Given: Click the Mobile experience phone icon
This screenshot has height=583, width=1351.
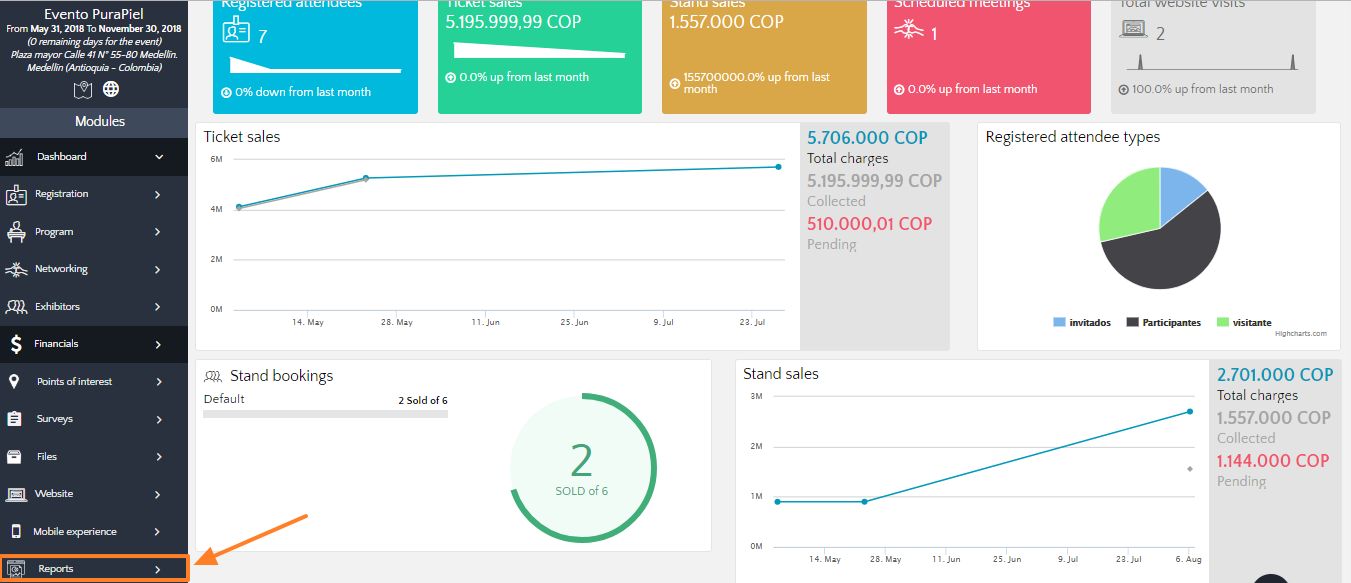Looking at the screenshot, I should (x=15, y=532).
